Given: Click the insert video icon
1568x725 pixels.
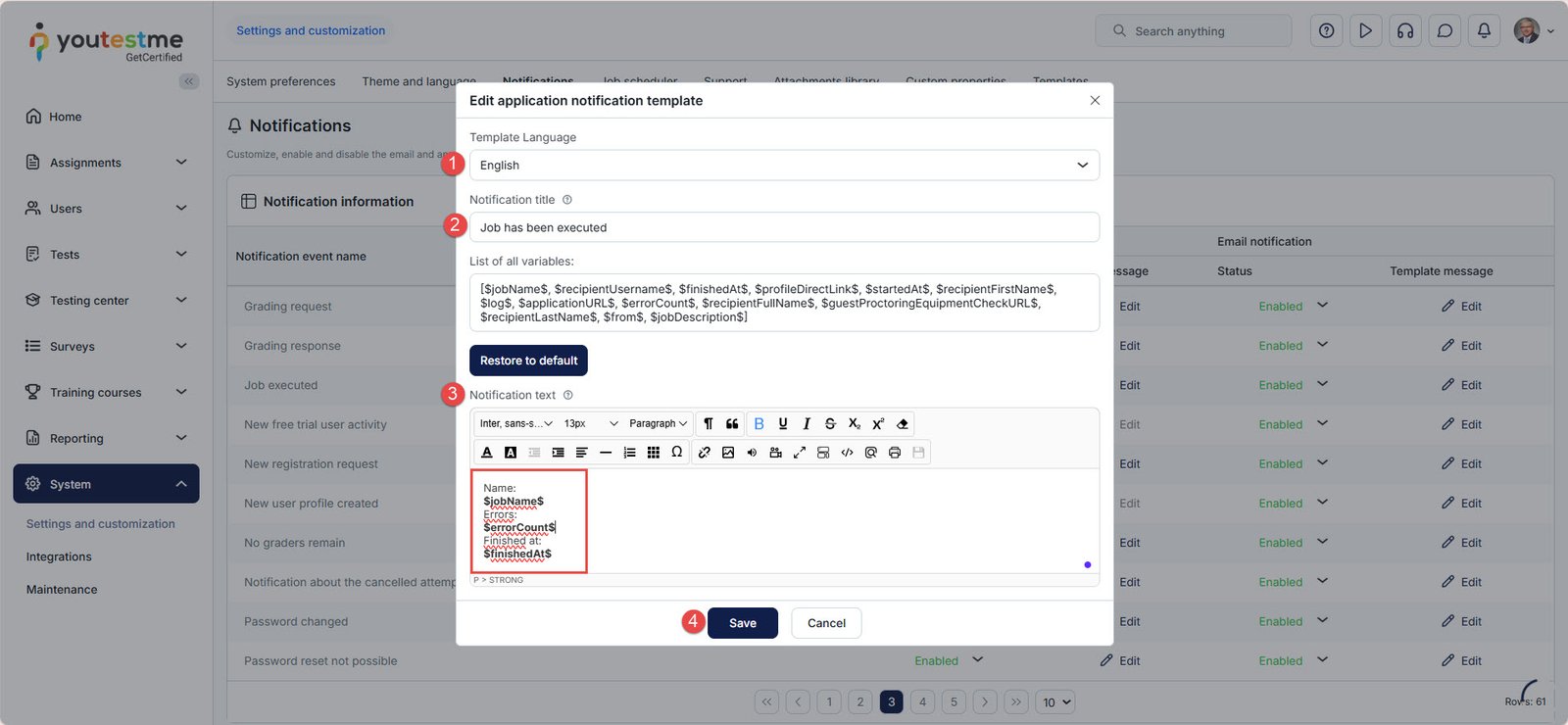Looking at the screenshot, I should (776, 453).
